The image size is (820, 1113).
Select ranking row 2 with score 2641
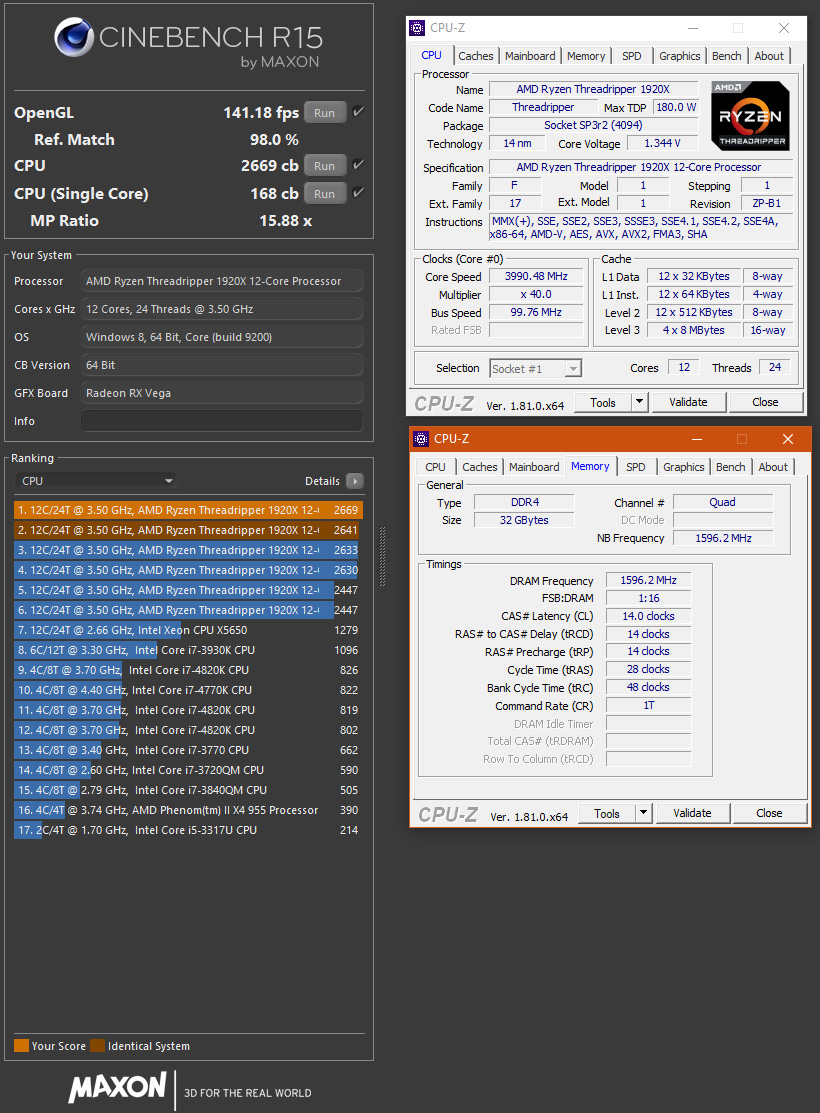(188, 530)
